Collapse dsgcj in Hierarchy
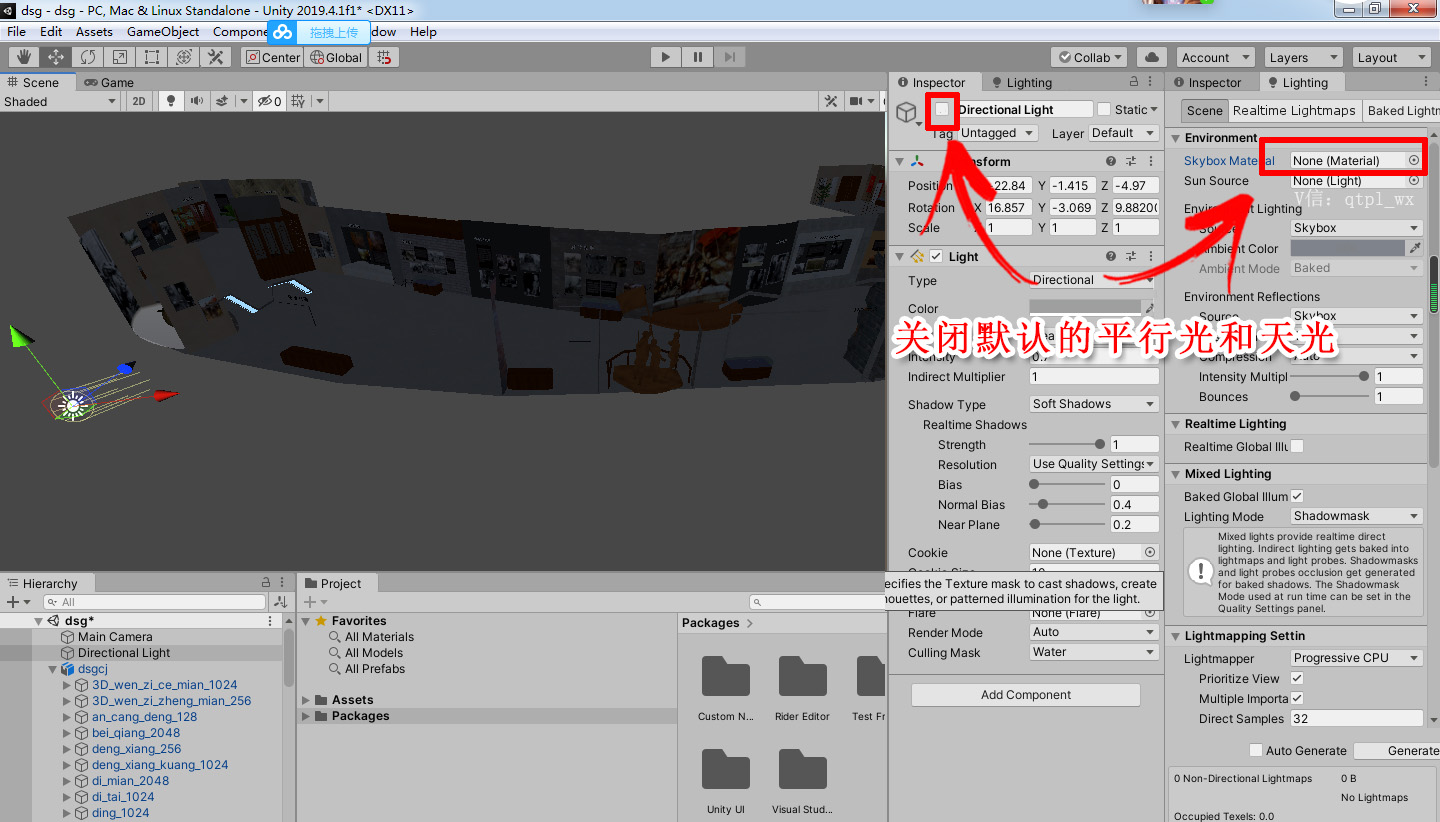 [x=53, y=669]
